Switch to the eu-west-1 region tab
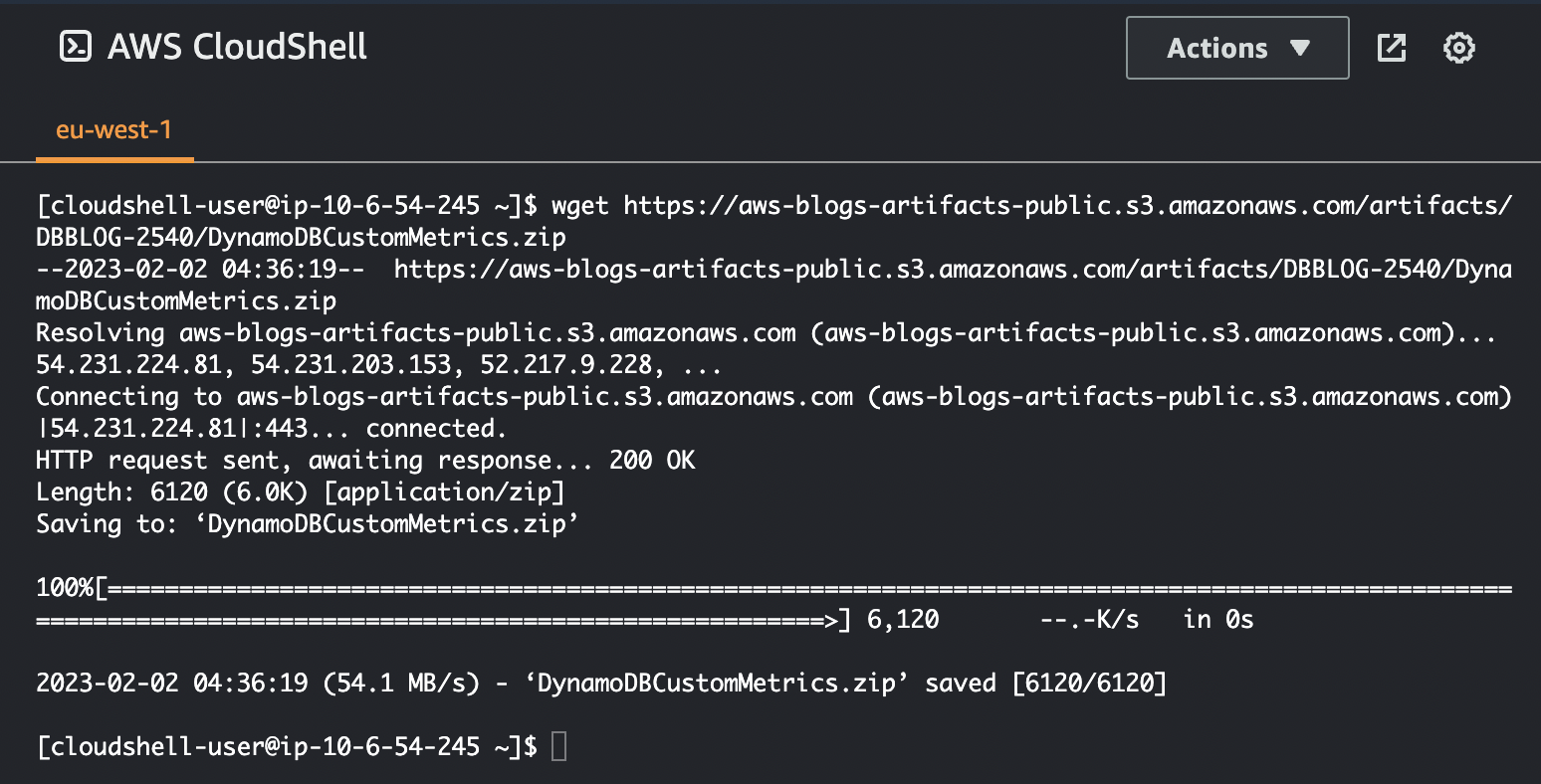 pos(114,129)
